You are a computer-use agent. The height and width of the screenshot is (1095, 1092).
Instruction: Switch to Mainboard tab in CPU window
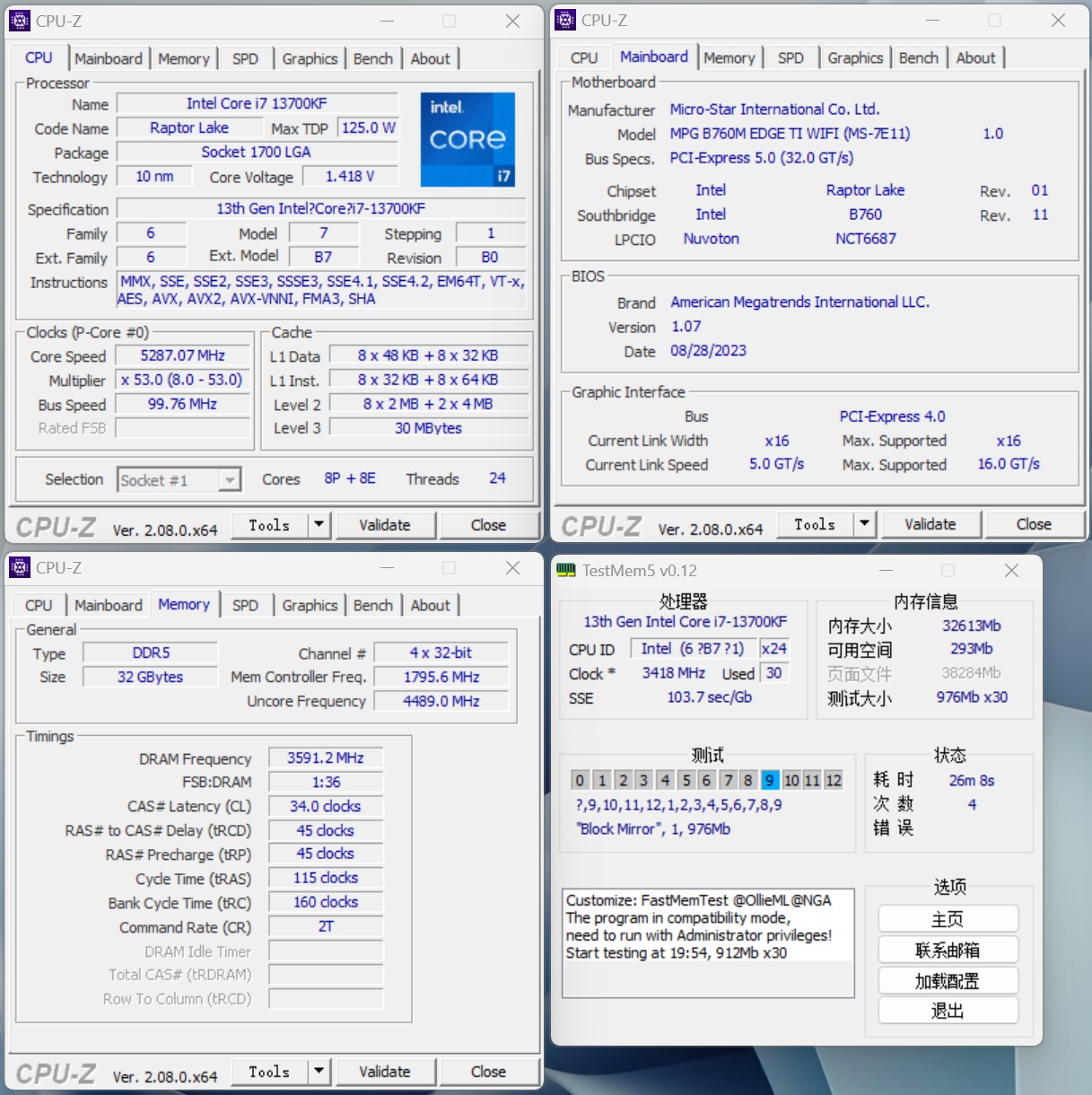pos(109,58)
